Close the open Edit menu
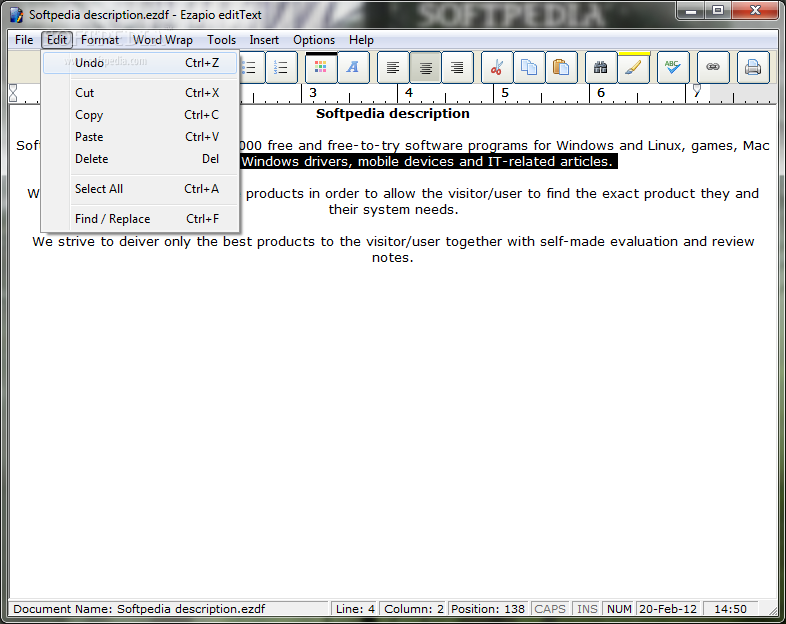 [57, 40]
